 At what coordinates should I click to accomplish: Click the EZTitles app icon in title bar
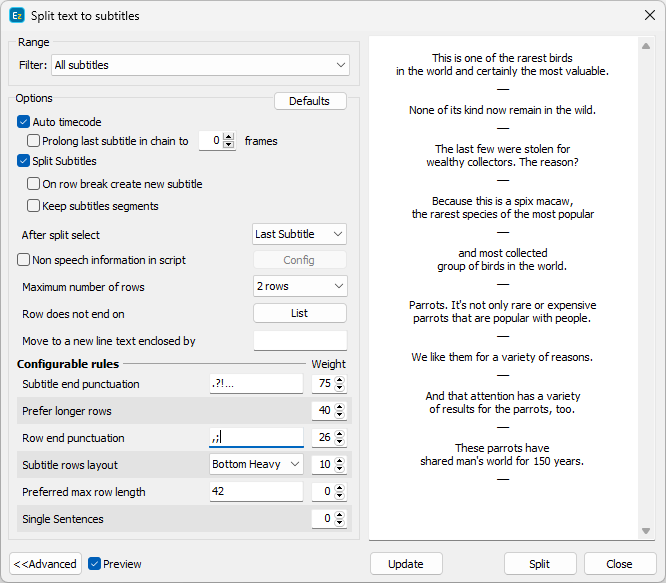17,16
